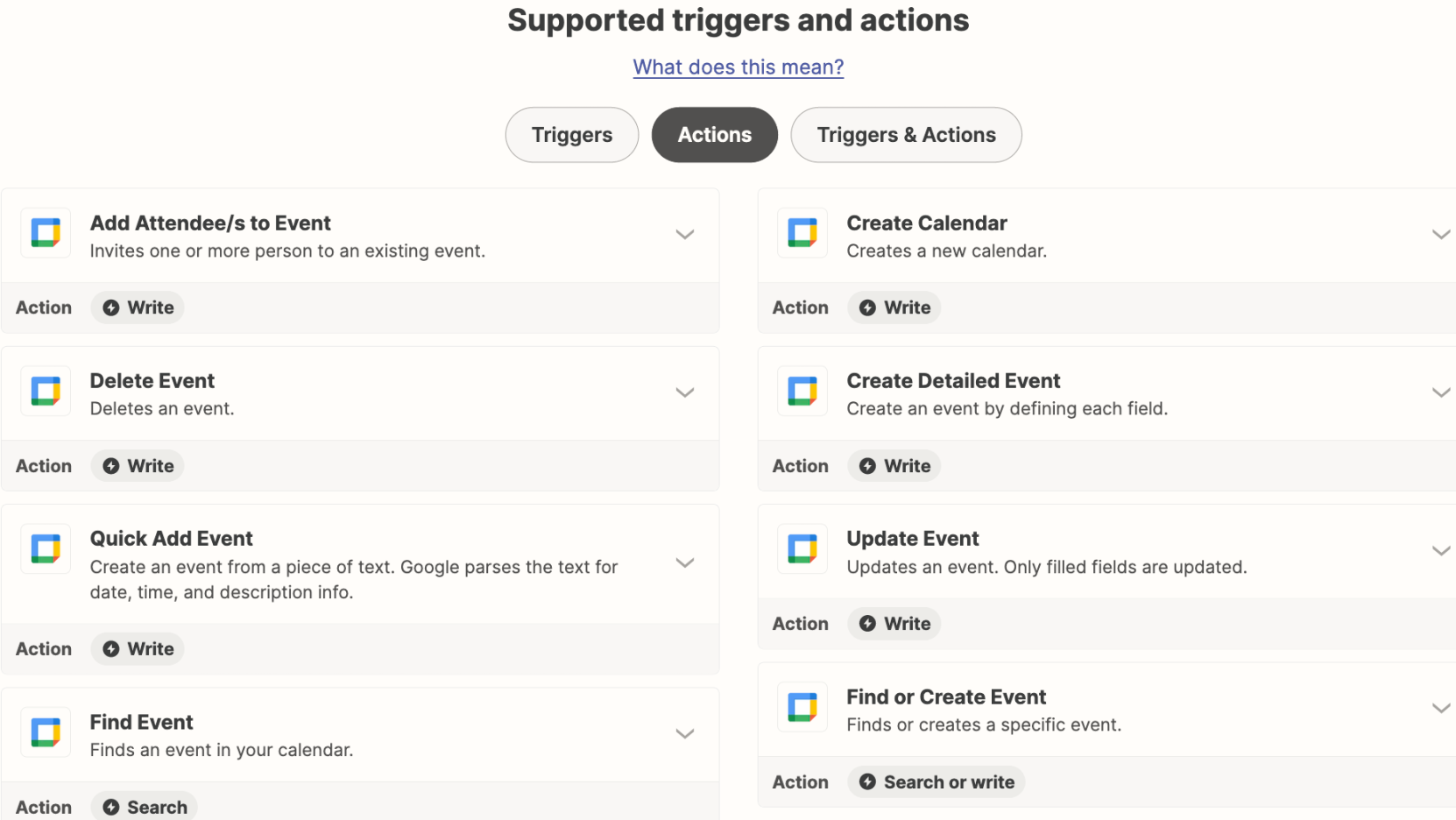The height and width of the screenshot is (820, 1456).
Task: Click the 'Create Calendar' title
Action: [x=927, y=223]
